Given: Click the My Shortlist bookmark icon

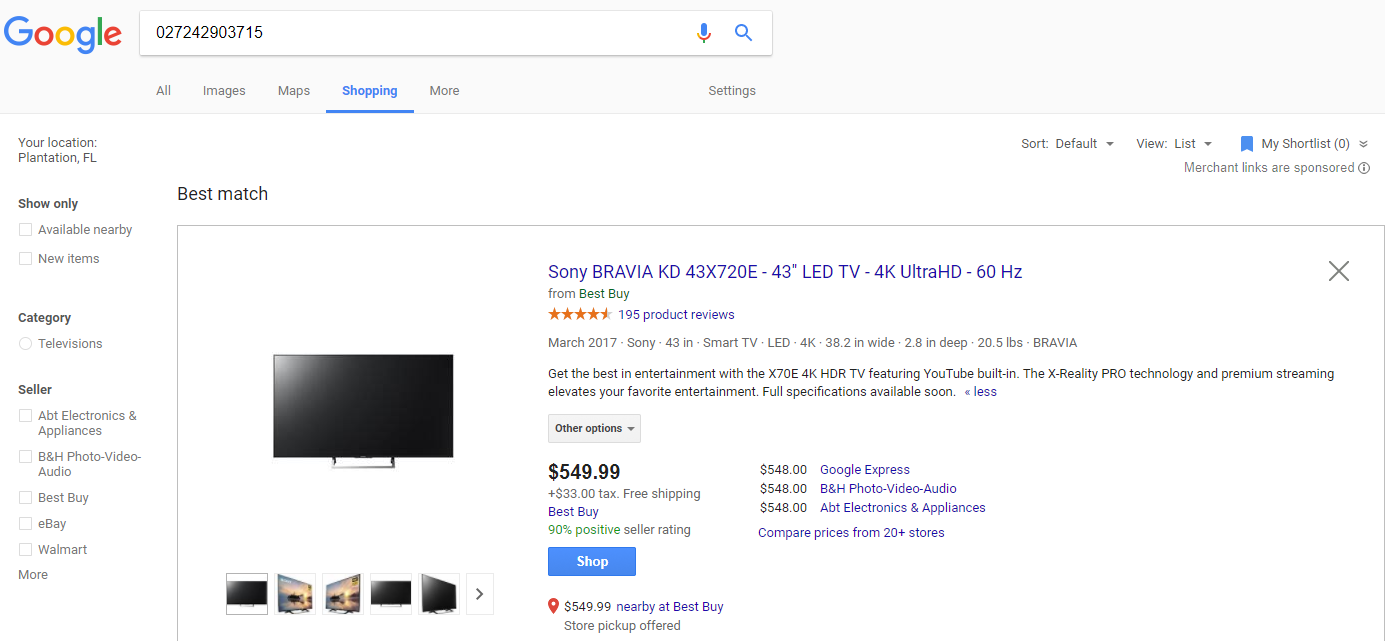Looking at the screenshot, I should point(1247,144).
